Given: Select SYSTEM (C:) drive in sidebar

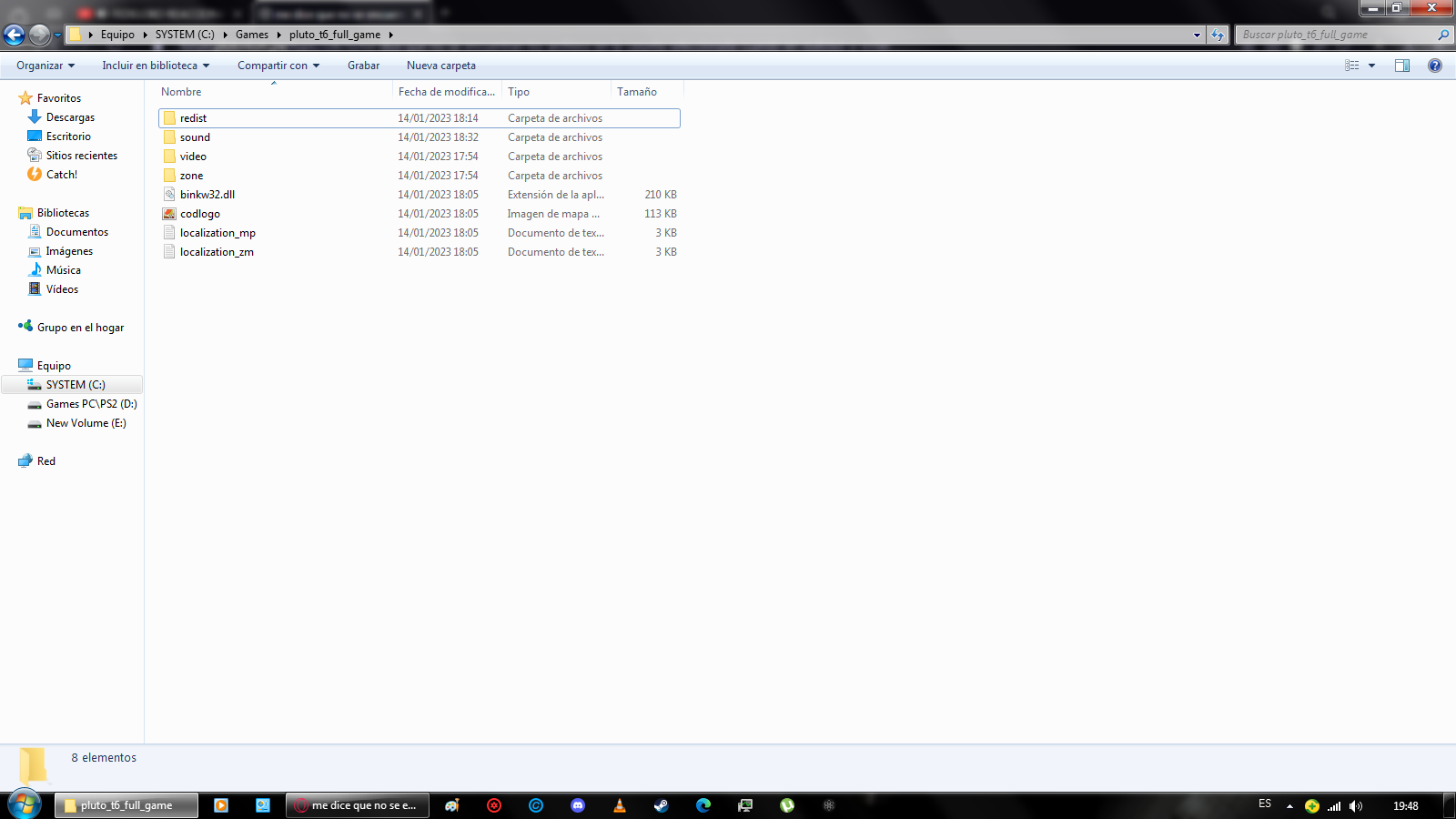Looking at the screenshot, I should [x=72, y=385].
